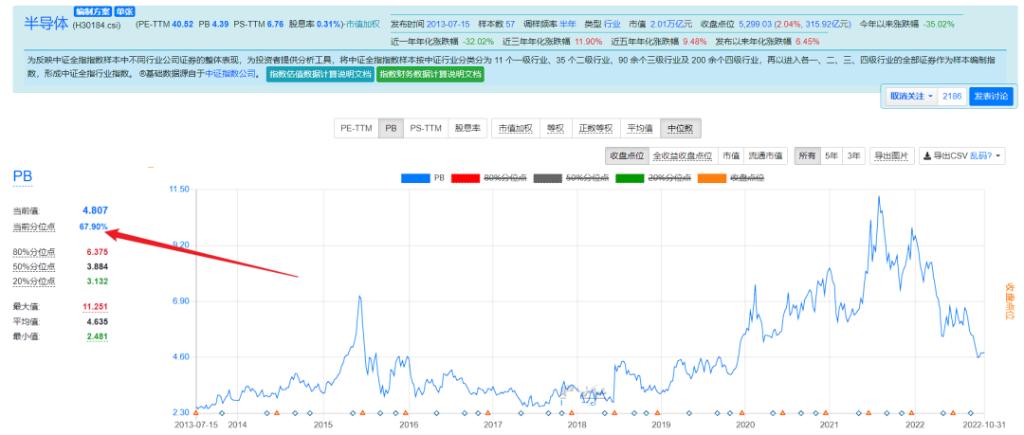The width and height of the screenshot is (1024, 435).
Task: Click the 发表讨论 button
Action: [x=990, y=96]
